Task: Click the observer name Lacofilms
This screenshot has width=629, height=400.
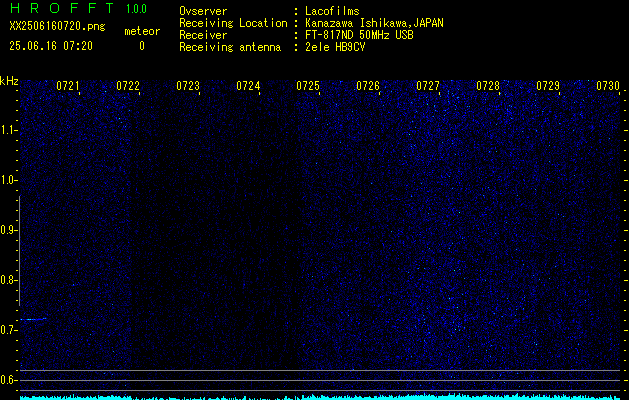Action: 332,11
